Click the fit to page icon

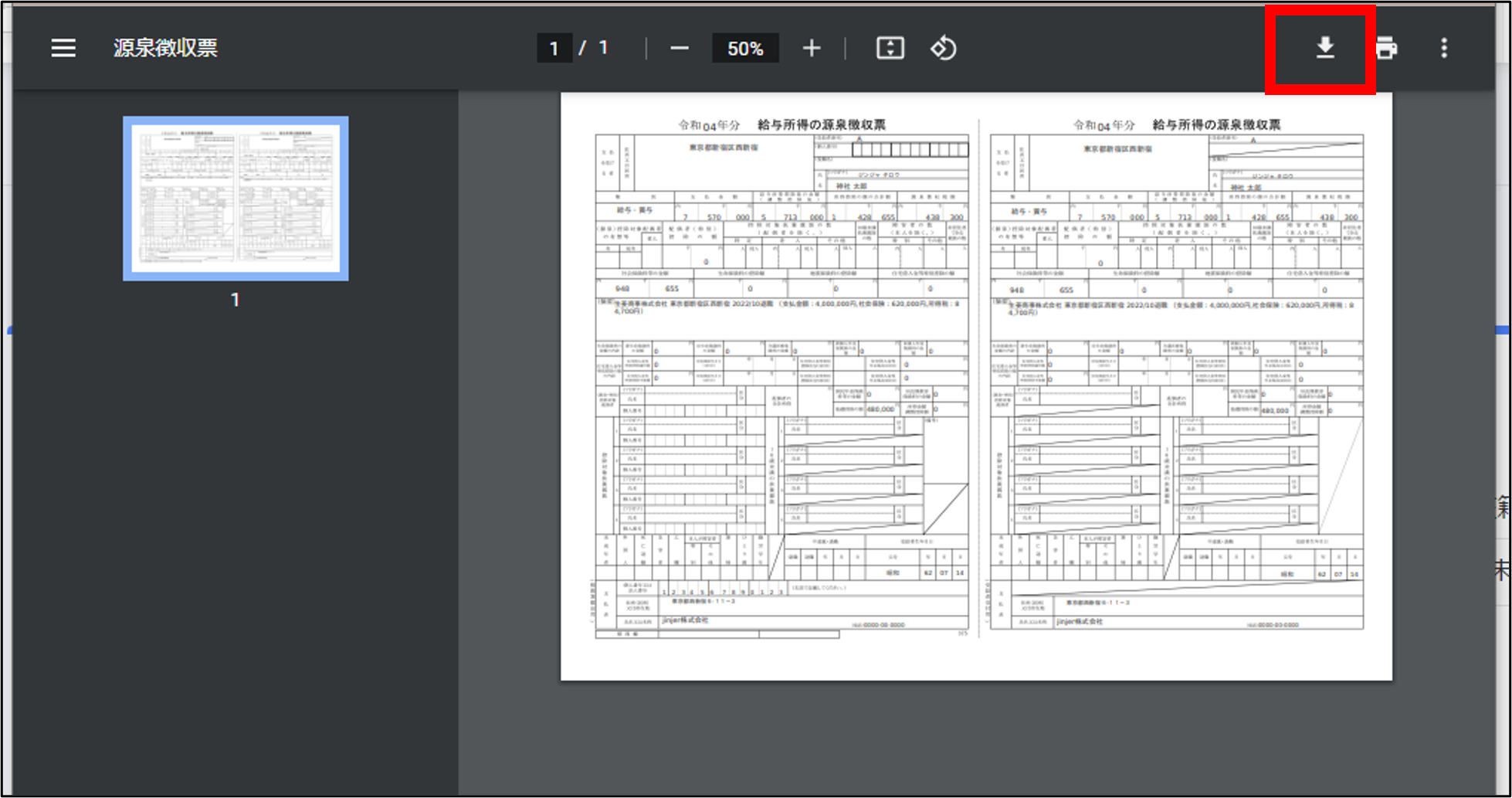point(890,49)
